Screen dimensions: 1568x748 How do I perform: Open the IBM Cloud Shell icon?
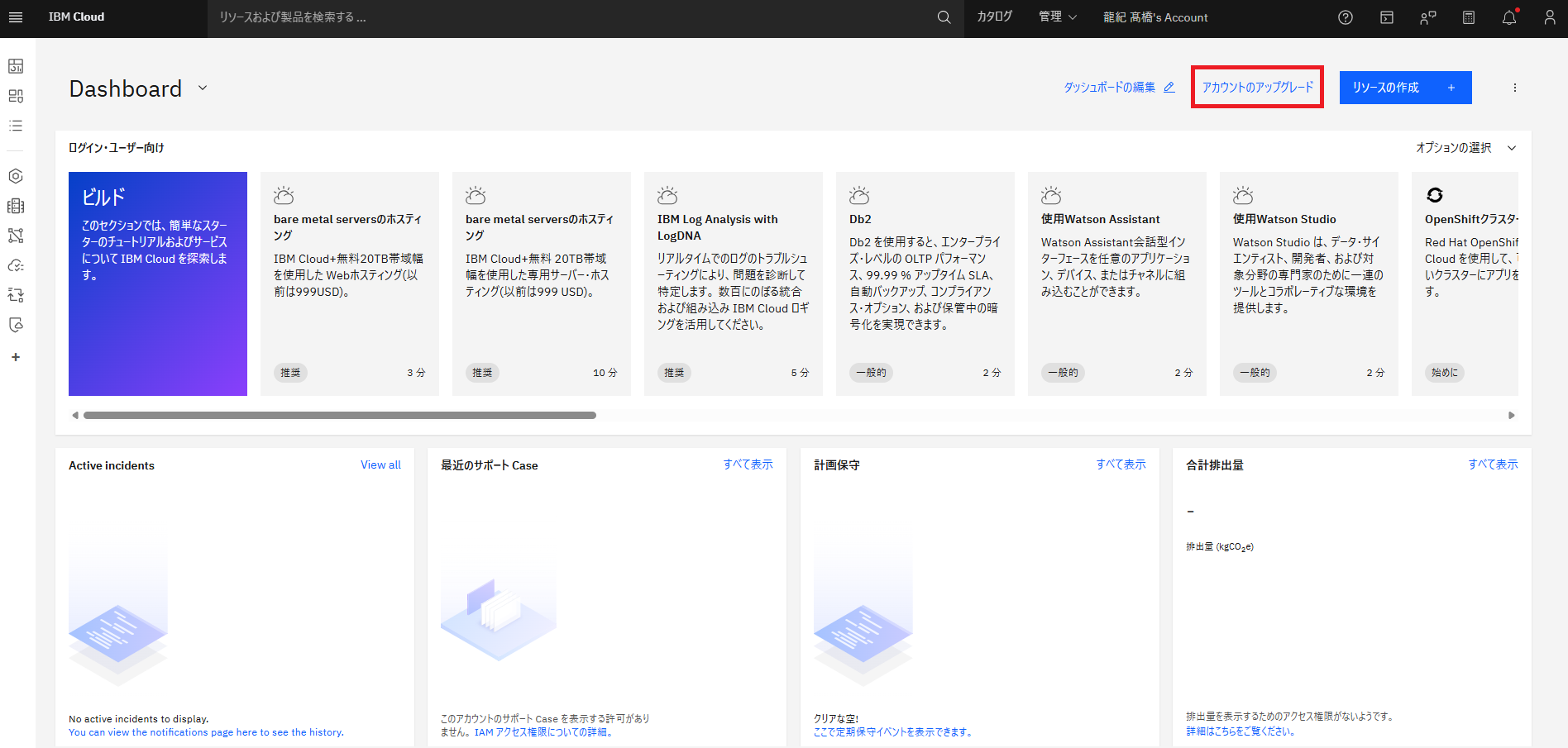[x=1387, y=17]
